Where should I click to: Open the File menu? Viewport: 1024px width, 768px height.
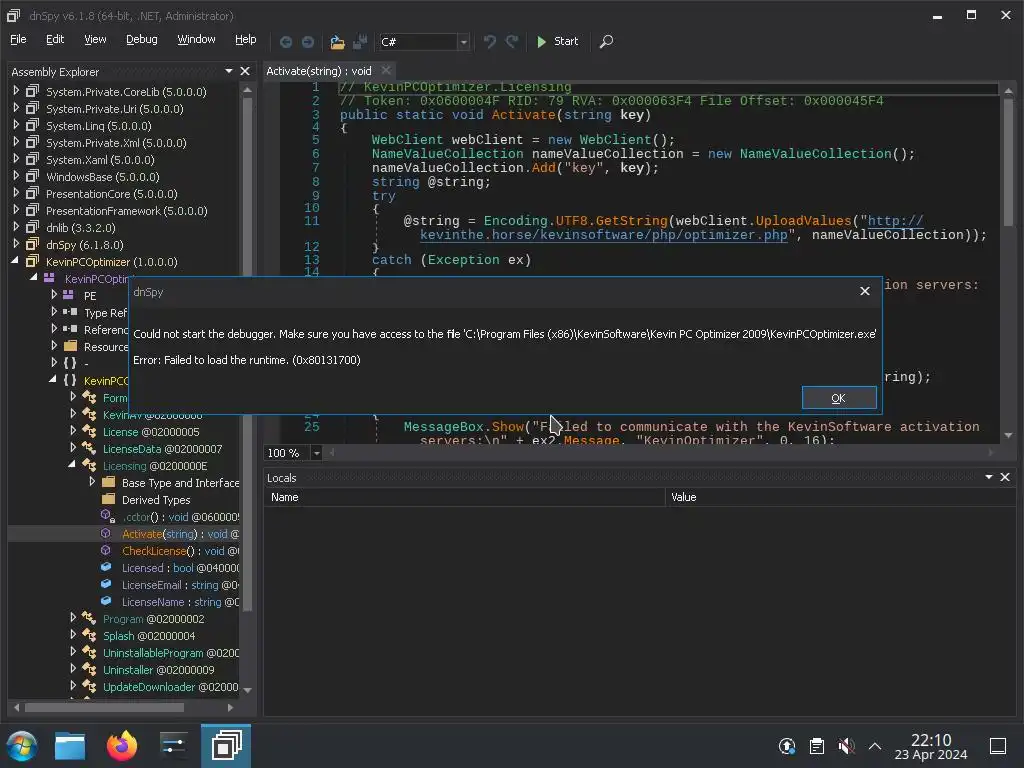click(18, 39)
